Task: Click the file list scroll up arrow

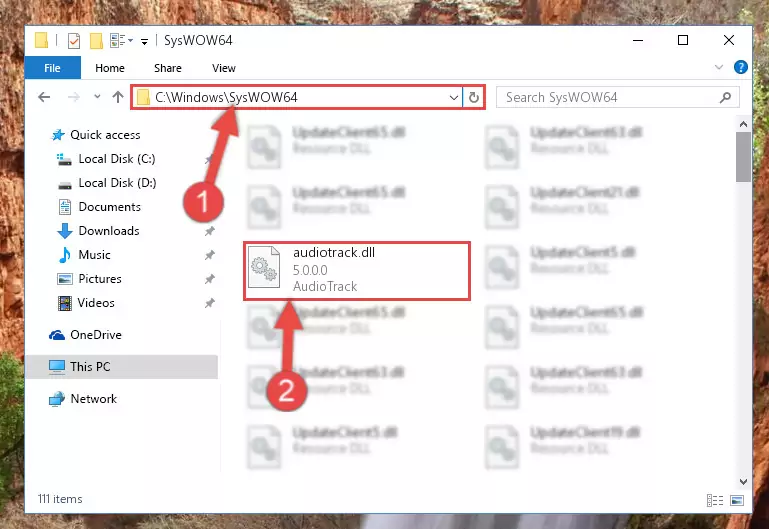Action: click(x=743, y=125)
